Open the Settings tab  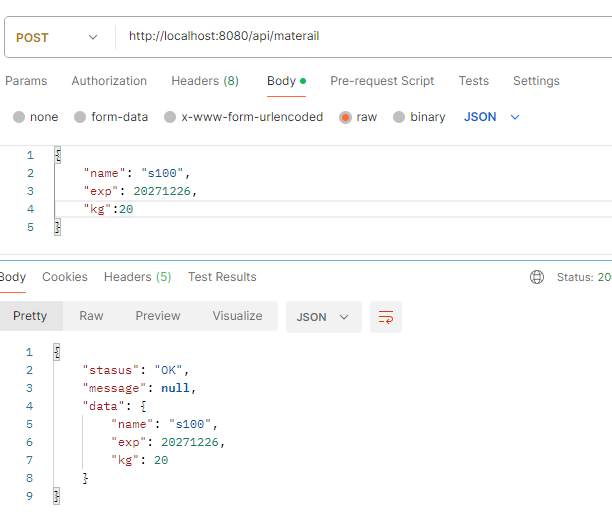click(536, 81)
